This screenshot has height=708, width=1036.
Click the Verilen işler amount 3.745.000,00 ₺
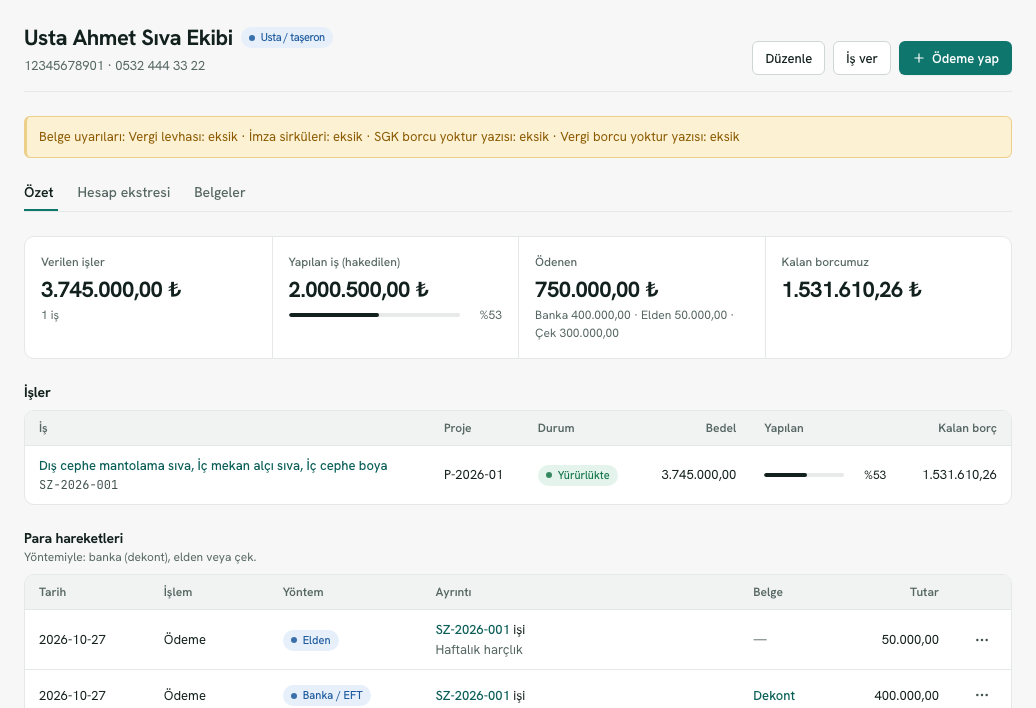click(111, 289)
